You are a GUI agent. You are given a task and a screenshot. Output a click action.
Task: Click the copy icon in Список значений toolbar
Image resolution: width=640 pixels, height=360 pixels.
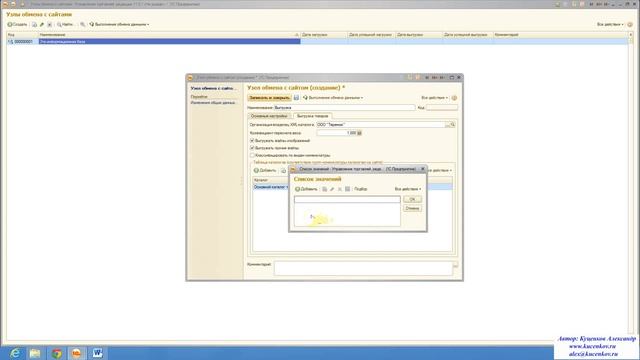pyautogui.click(x=324, y=189)
